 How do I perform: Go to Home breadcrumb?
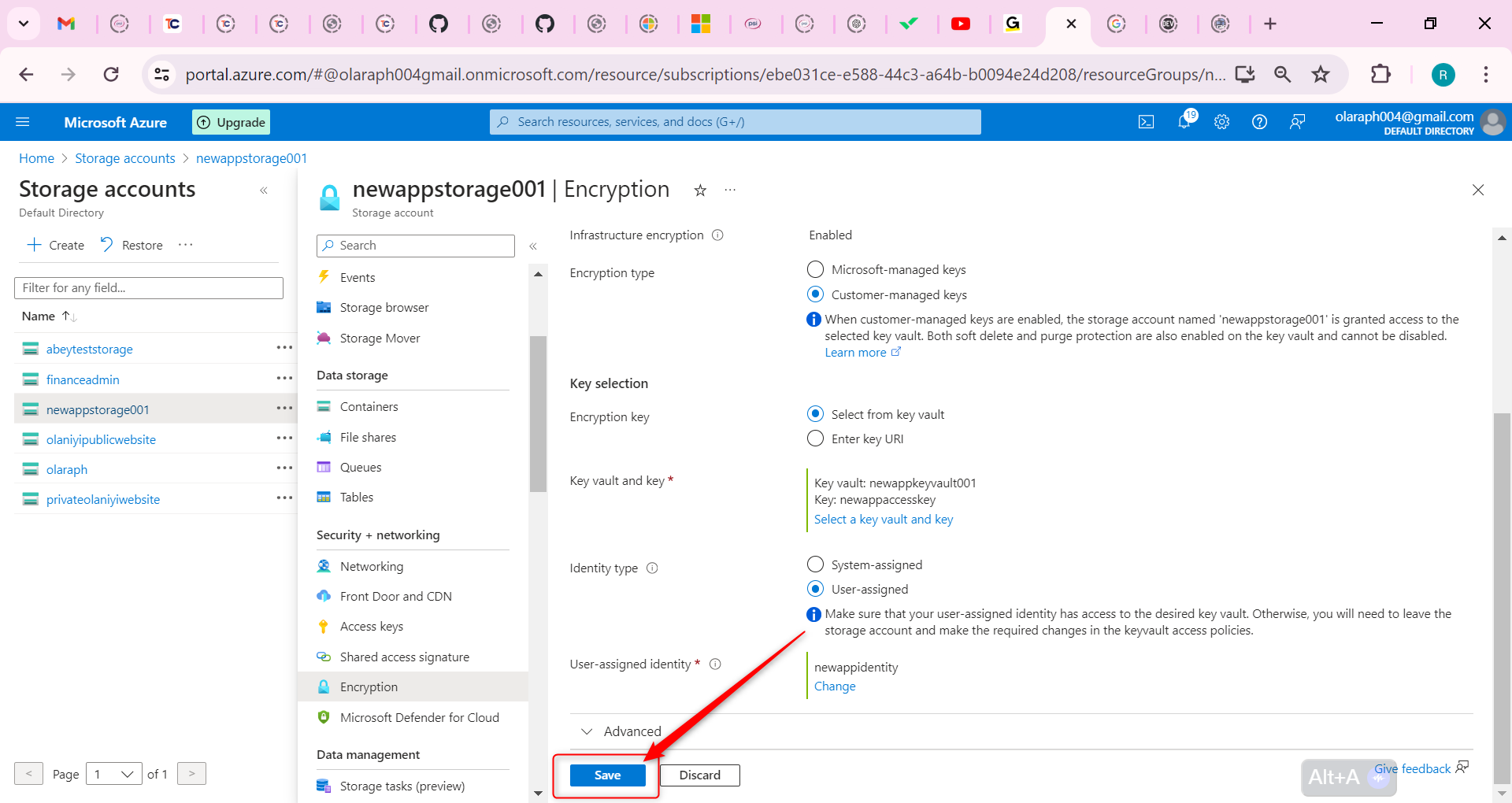tap(36, 158)
